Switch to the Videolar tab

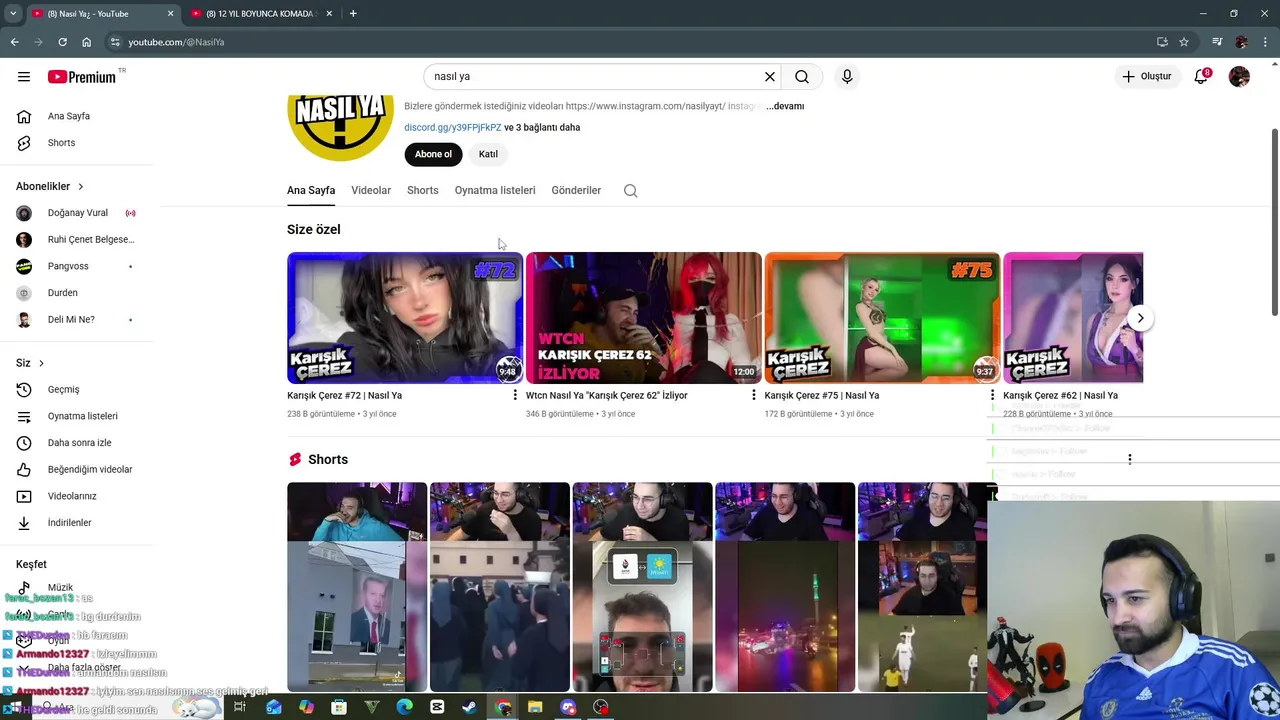371,190
